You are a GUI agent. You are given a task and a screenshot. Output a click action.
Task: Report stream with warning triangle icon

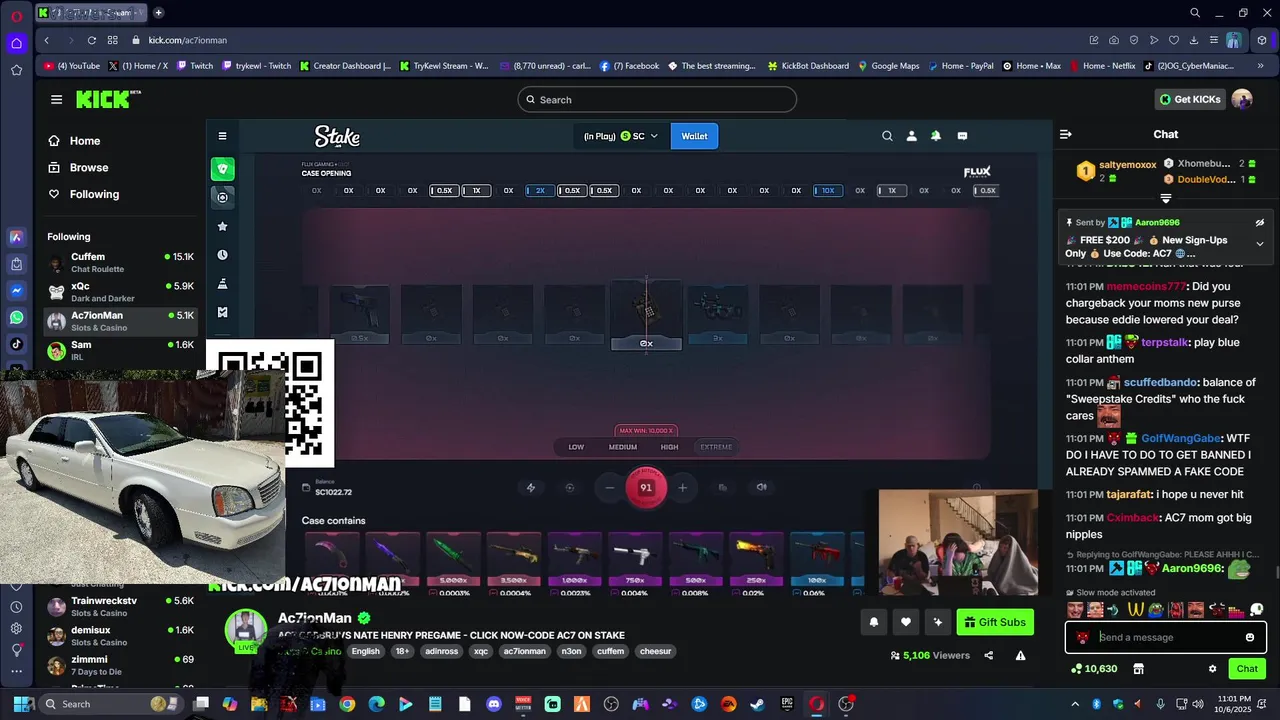click(1020, 656)
